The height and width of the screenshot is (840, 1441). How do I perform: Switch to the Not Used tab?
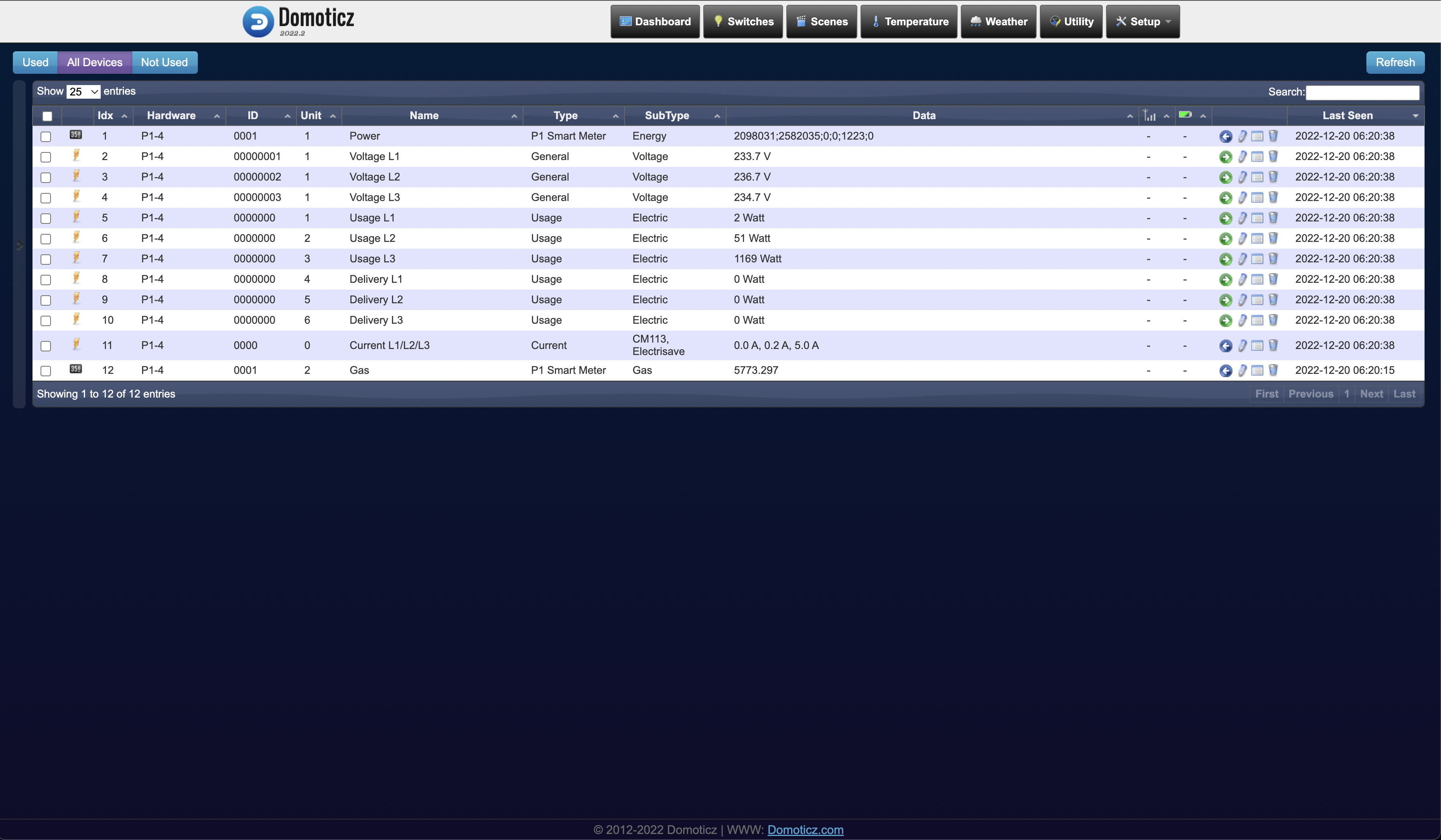click(164, 62)
